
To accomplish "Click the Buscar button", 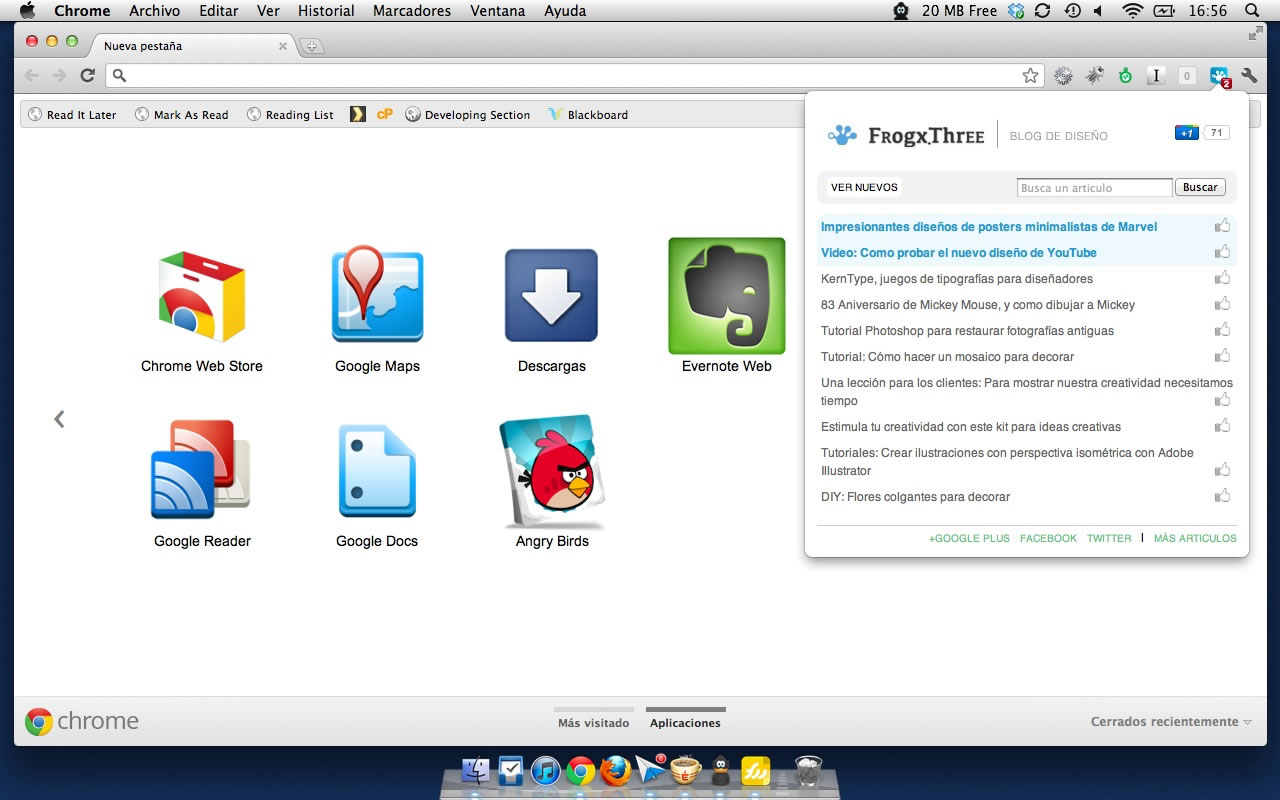I will click(x=1200, y=187).
